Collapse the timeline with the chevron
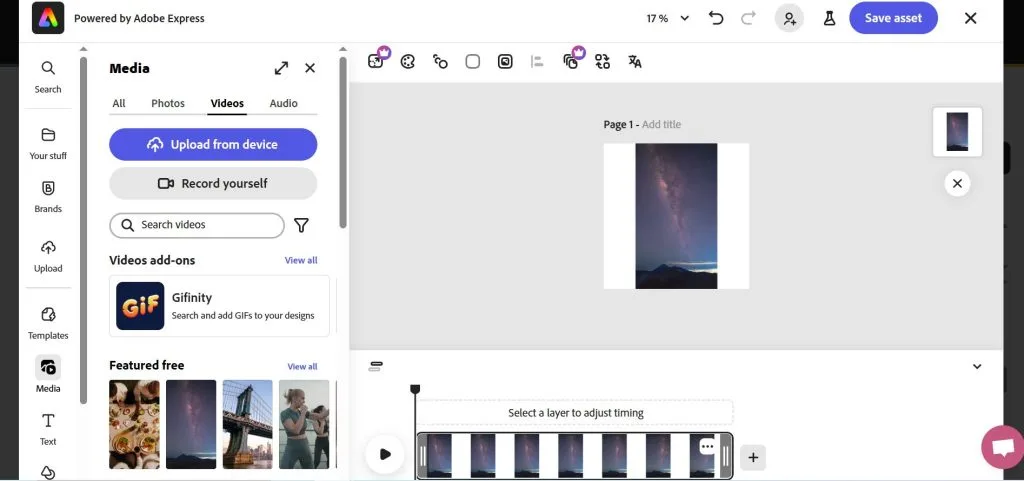This screenshot has height=481, width=1024. (977, 366)
